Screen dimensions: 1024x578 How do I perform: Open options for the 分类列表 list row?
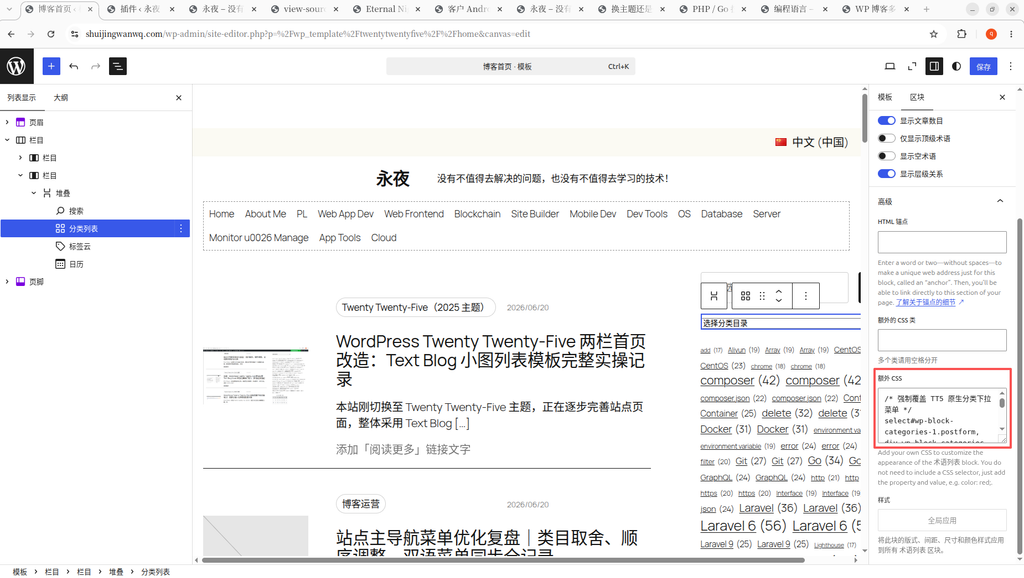[x=181, y=228]
